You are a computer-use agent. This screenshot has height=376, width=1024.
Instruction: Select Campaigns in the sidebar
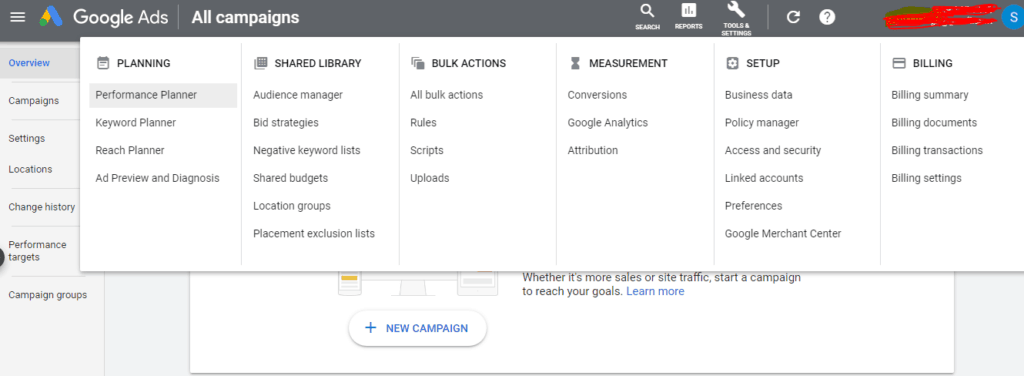click(x=33, y=101)
